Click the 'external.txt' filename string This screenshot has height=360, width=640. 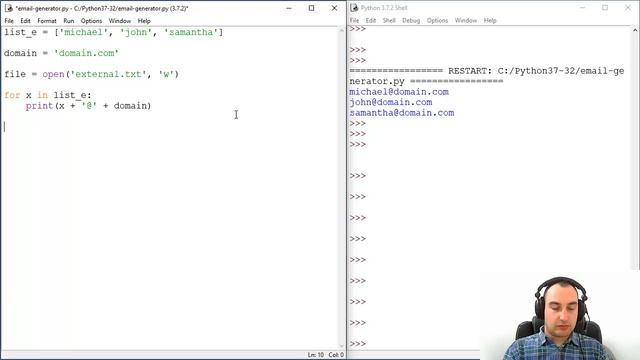(x=108, y=74)
